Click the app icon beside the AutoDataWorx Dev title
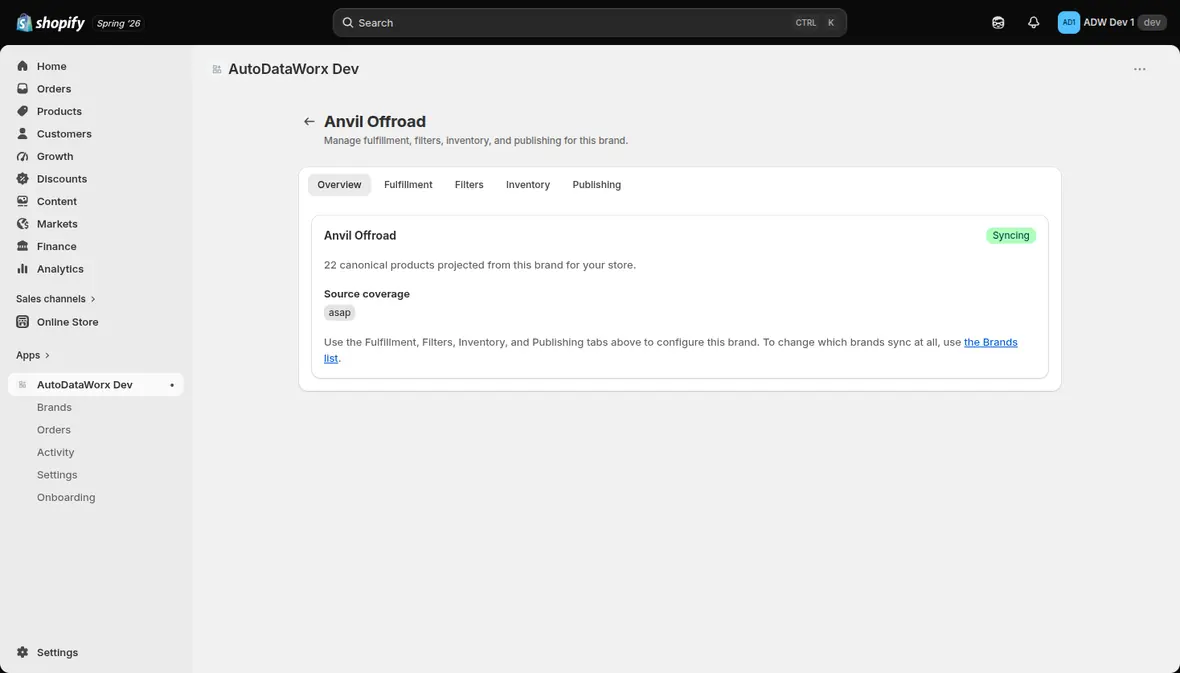 (217, 69)
